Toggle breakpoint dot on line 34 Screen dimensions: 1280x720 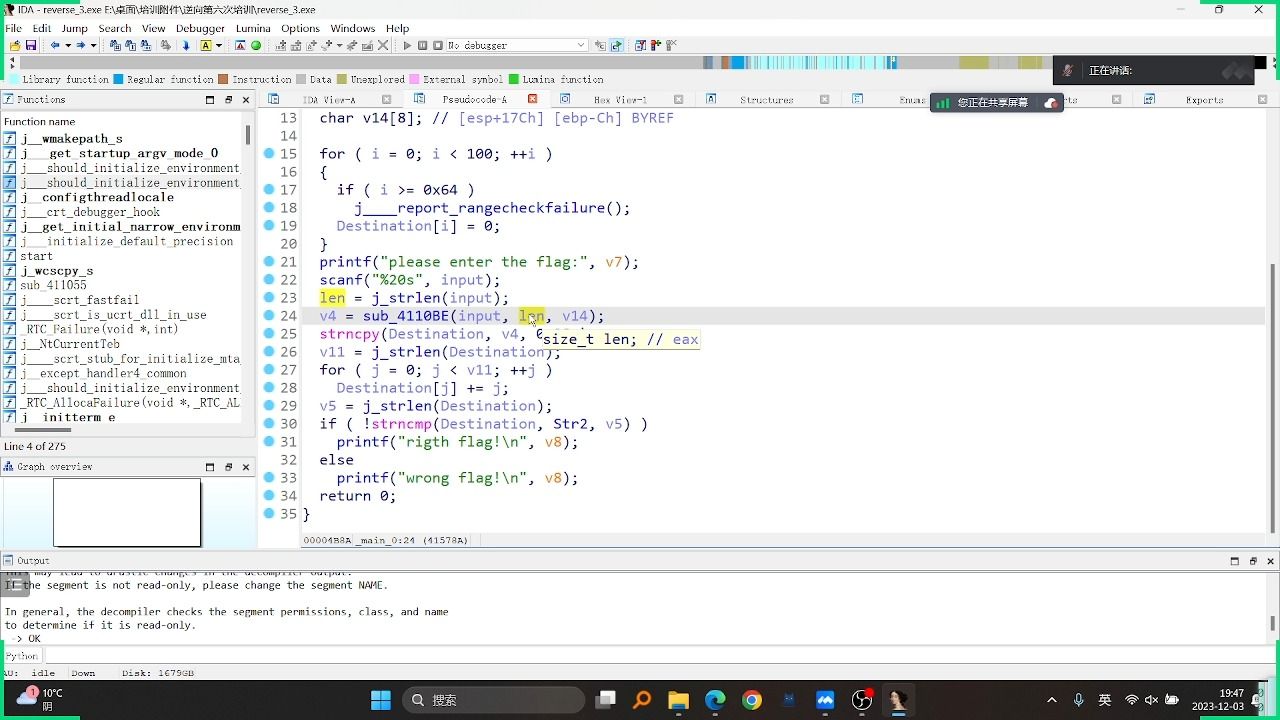pos(269,496)
